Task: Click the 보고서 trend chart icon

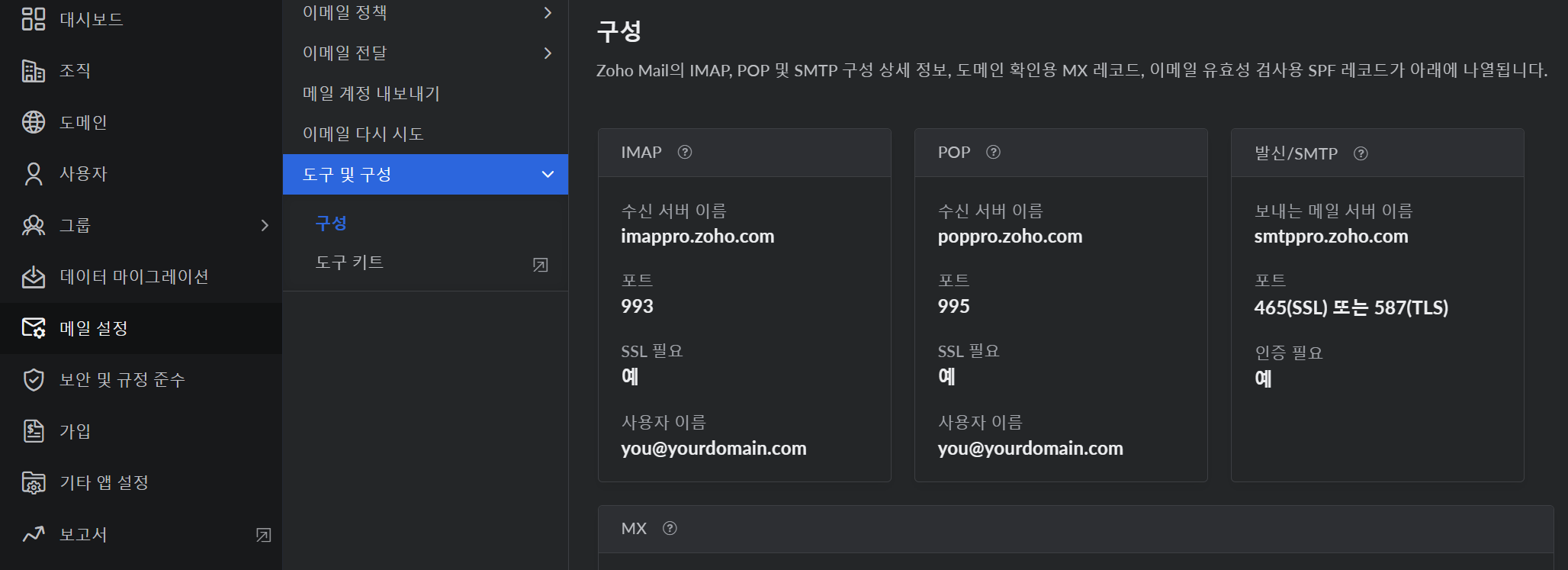Action: (x=34, y=534)
